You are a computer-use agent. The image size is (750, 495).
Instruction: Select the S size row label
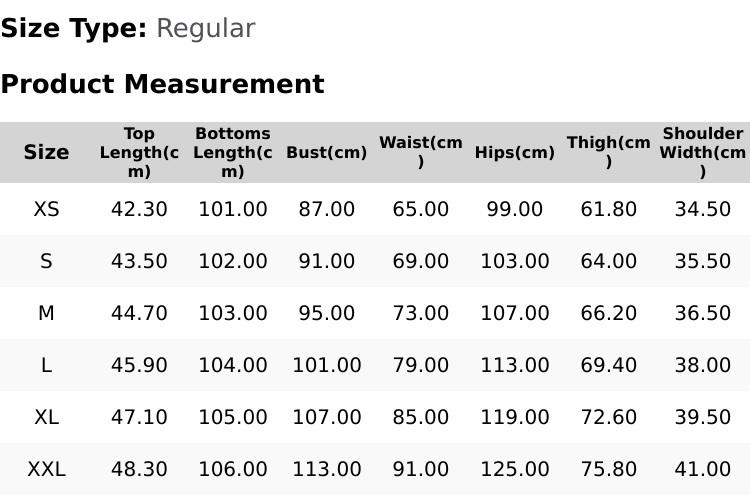click(46, 261)
